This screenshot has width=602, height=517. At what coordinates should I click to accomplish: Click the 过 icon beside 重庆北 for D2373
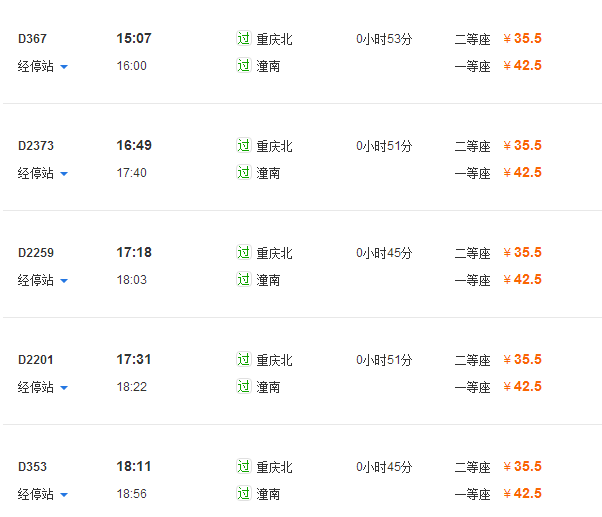tap(243, 146)
